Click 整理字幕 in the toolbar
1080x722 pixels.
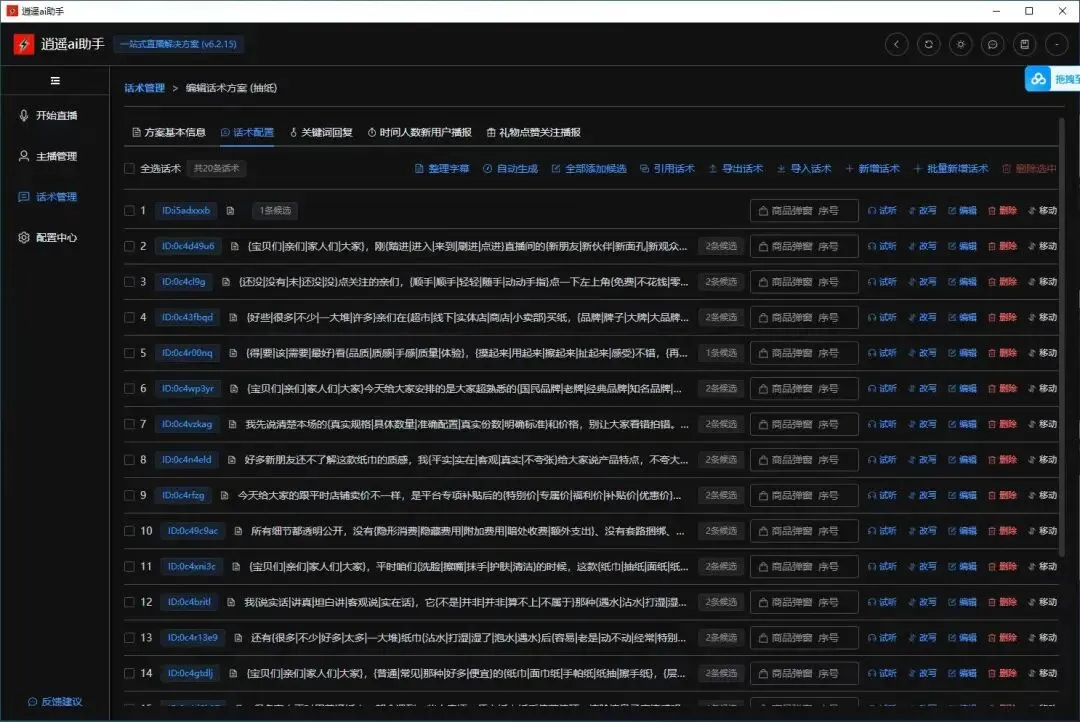442,168
